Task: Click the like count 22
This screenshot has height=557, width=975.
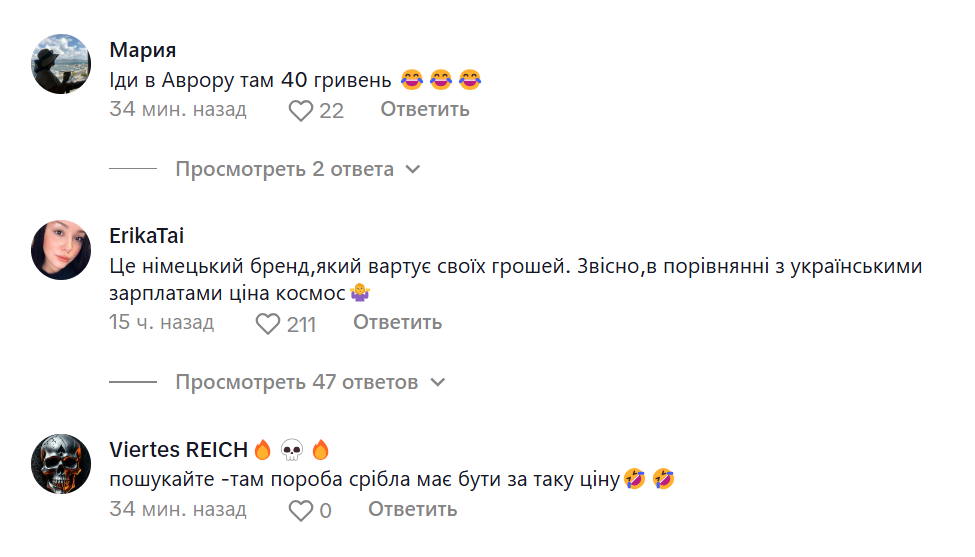Action: click(331, 111)
